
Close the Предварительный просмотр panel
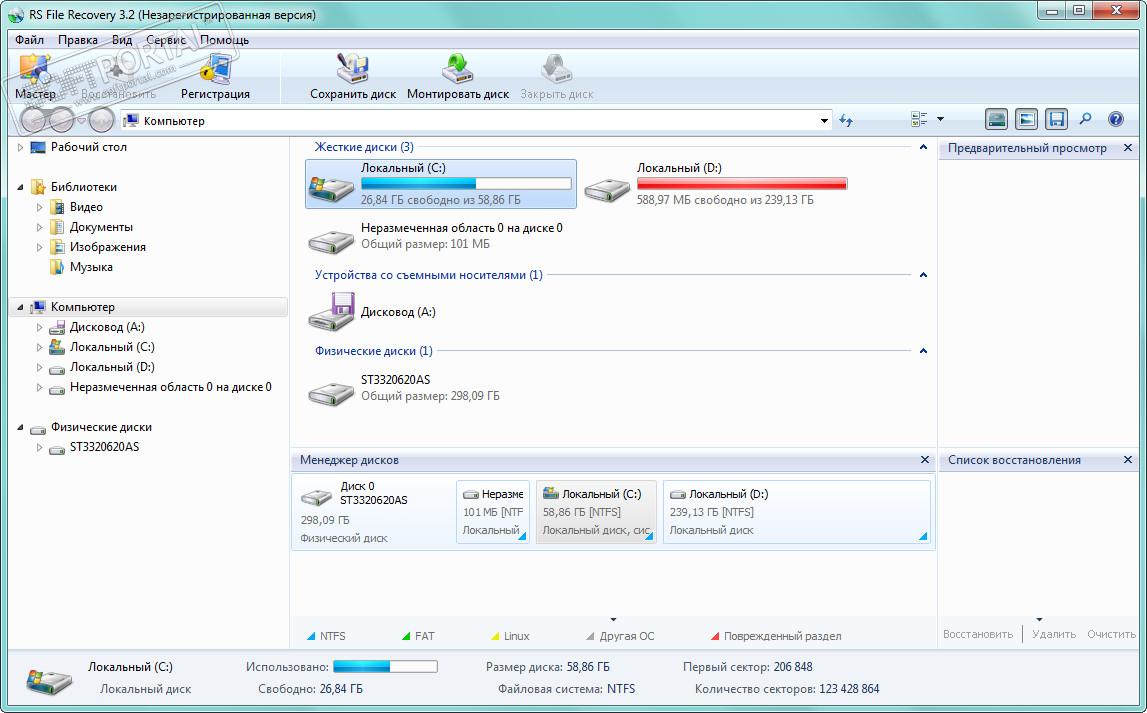pyautogui.click(x=1127, y=148)
